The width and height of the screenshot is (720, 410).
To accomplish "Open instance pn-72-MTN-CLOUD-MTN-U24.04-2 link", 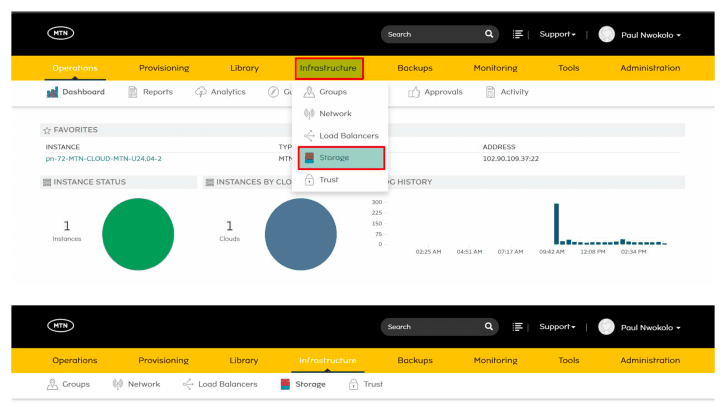I will tap(103, 158).
